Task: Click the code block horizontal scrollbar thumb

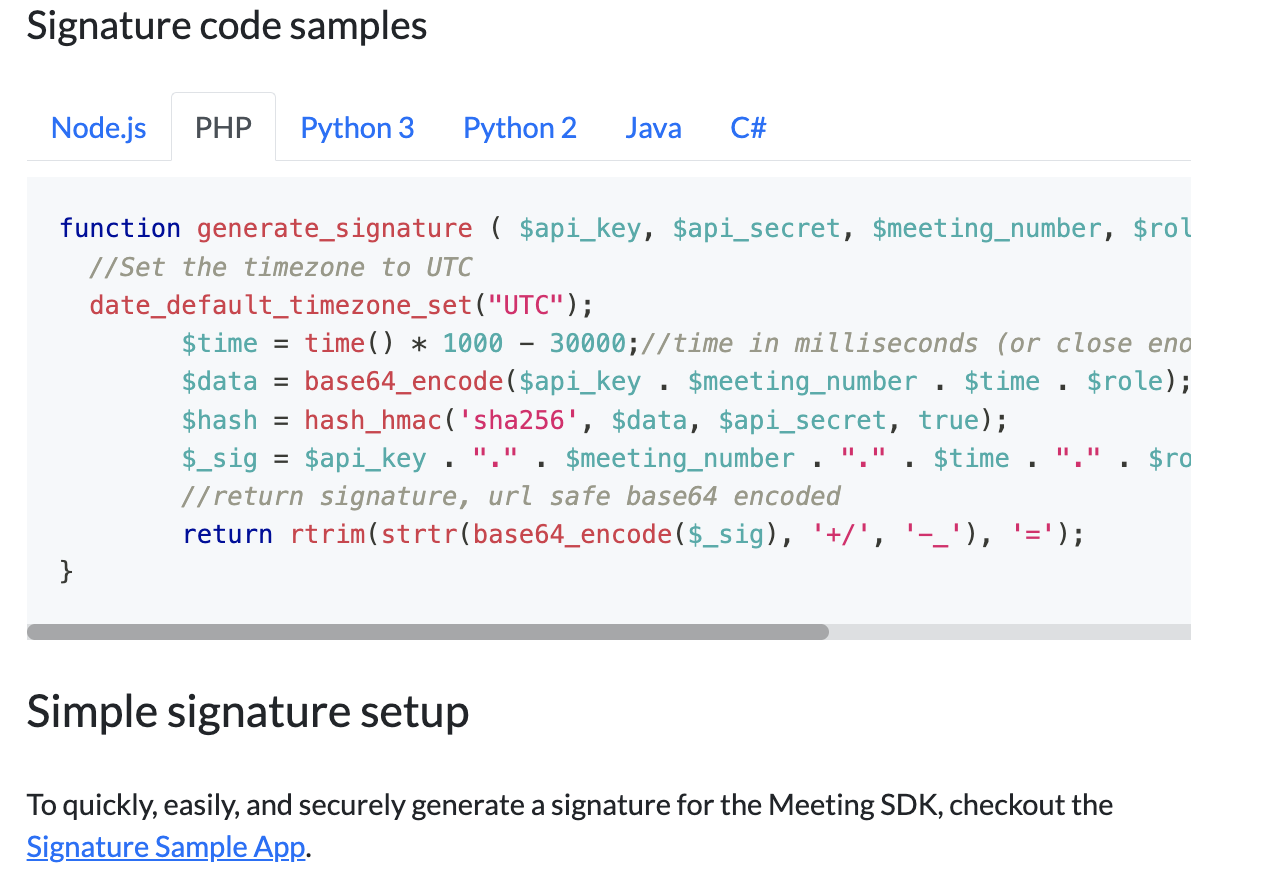Action: pyautogui.click(x=427, y=632)
